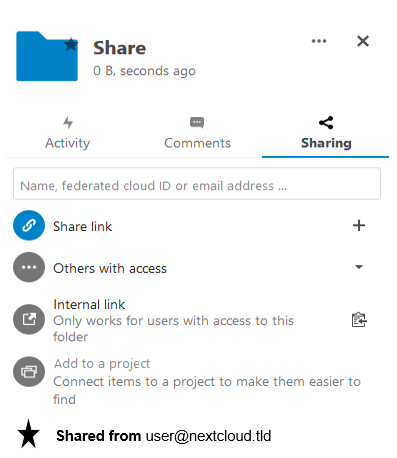
Task: Expand the Others with access list arrow
Action: pyautogui.click(x=359, y=267)
